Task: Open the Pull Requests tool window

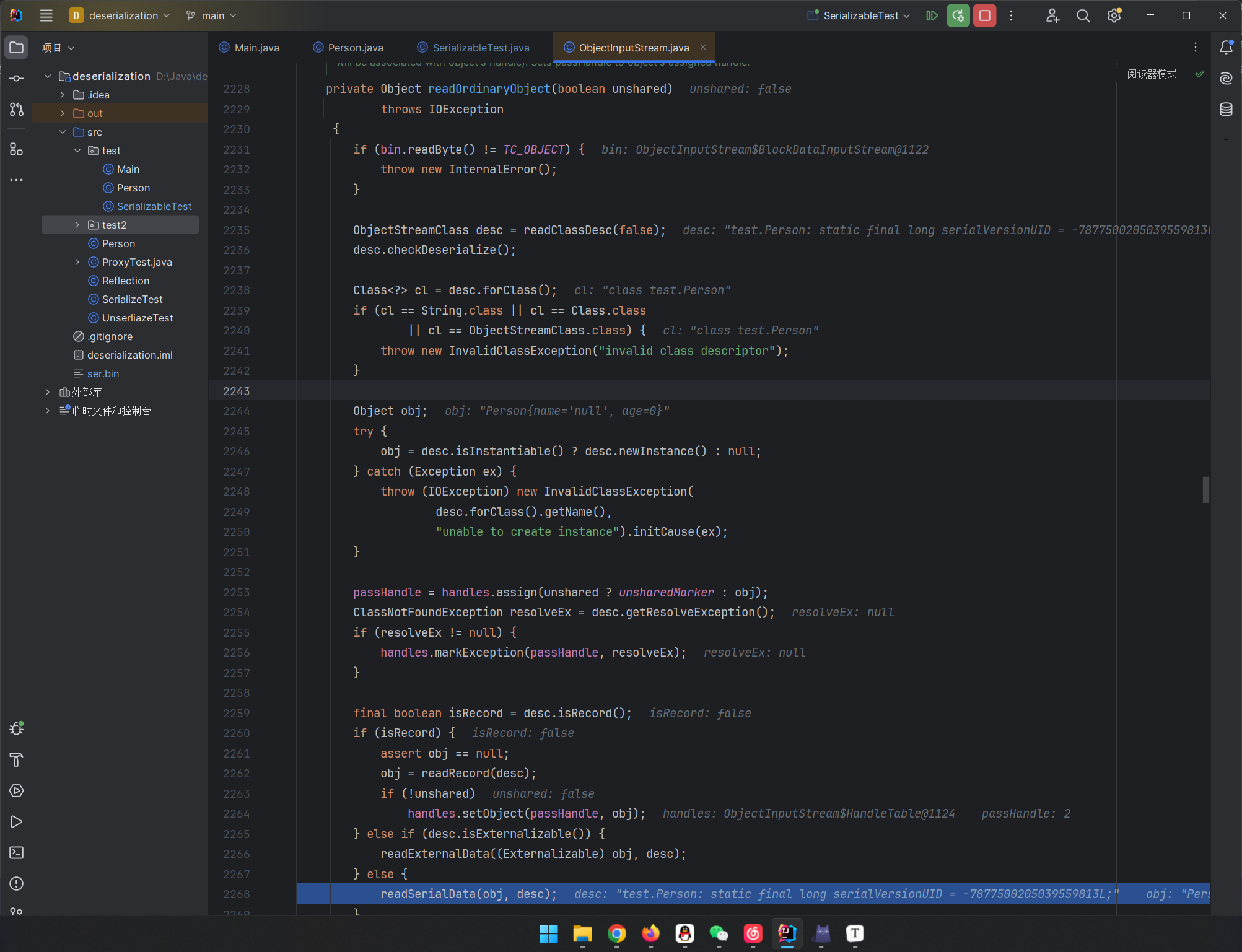Action: click(17, 110)
